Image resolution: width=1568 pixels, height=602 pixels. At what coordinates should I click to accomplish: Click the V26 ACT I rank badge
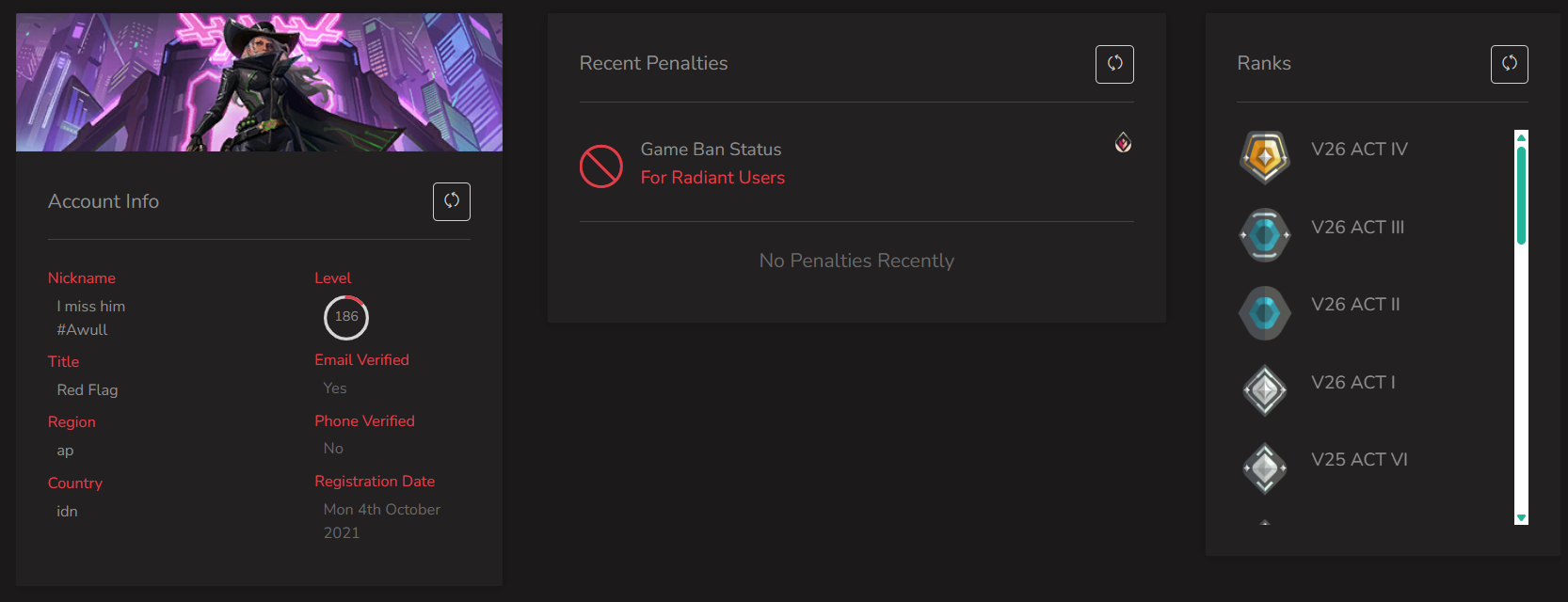coord(1265,390)
